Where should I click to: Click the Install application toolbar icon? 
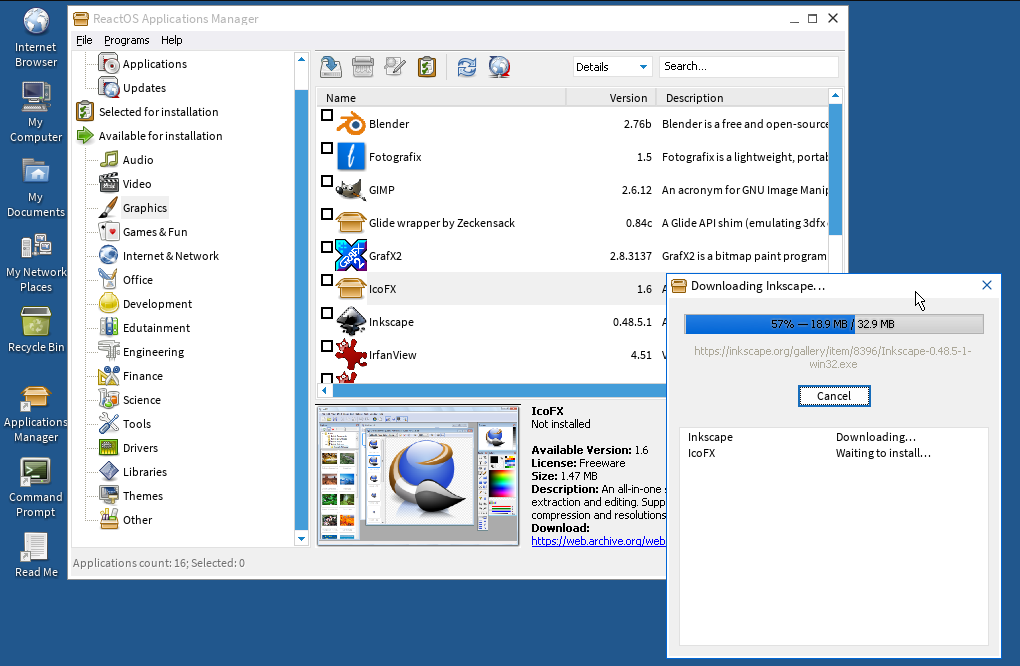330,66
